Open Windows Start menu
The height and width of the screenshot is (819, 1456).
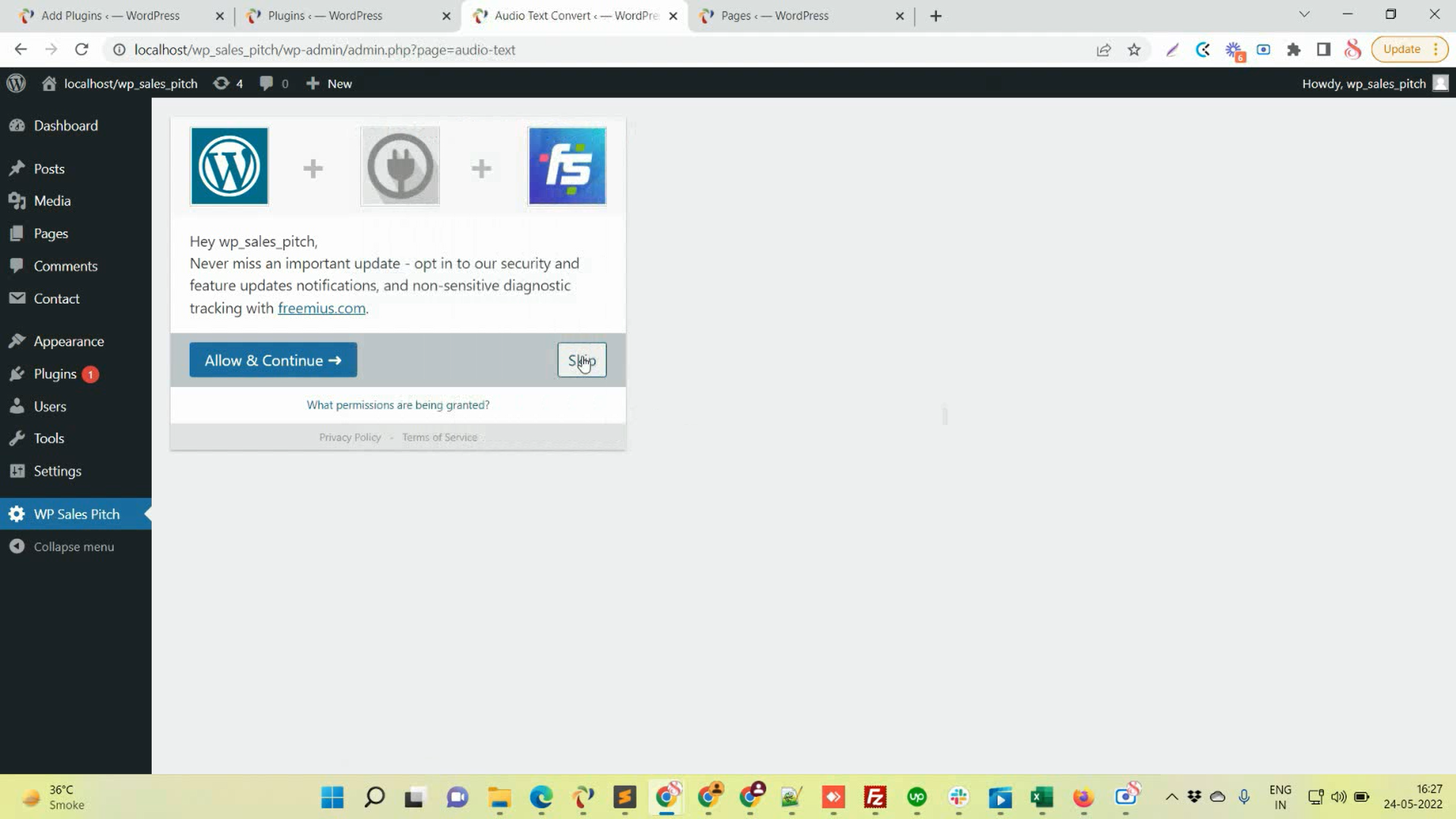(332, 797)
